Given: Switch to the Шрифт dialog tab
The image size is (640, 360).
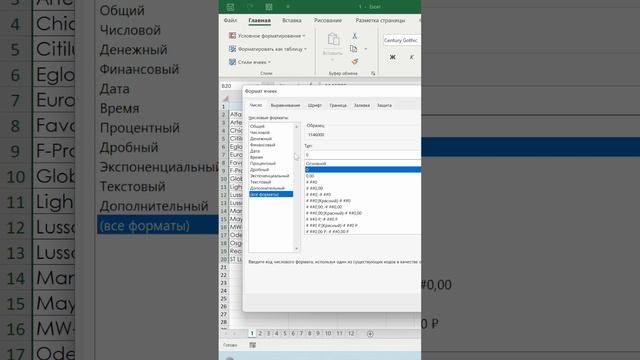Looking at the screenshot, I should coord(315,105).
